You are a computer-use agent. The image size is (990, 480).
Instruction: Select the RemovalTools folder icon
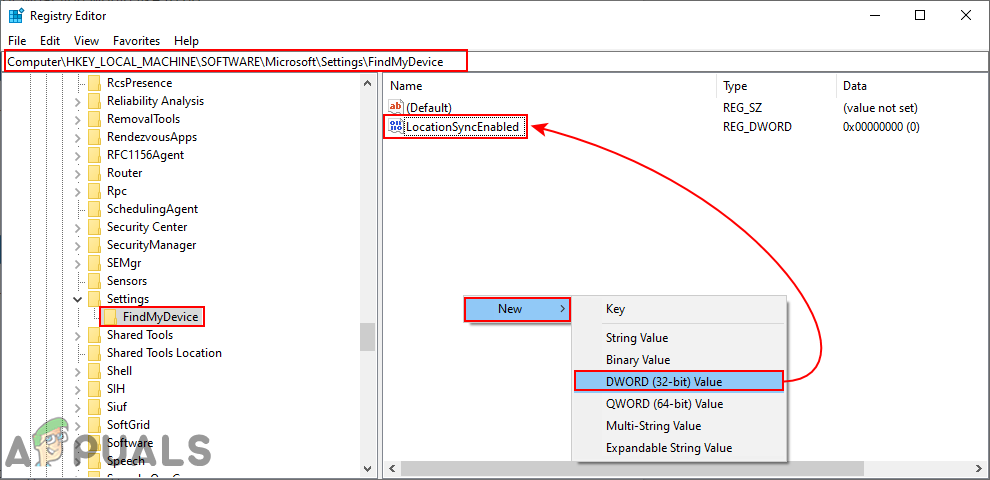click(x=95, y=119)
